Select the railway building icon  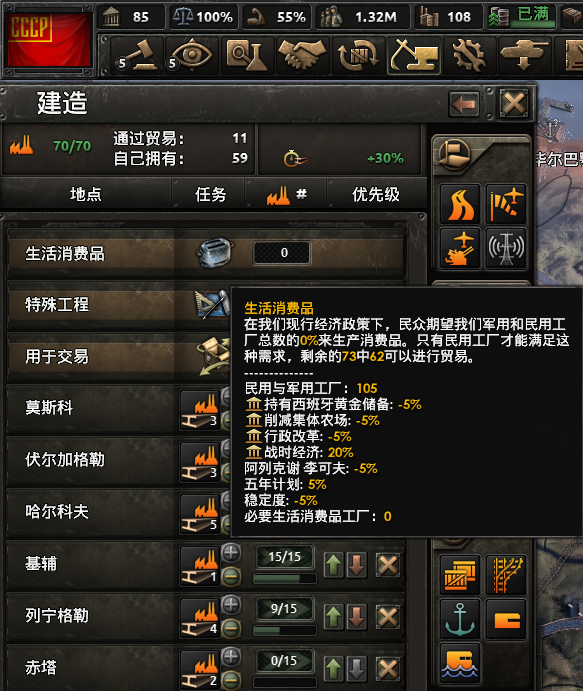point(506,575)
